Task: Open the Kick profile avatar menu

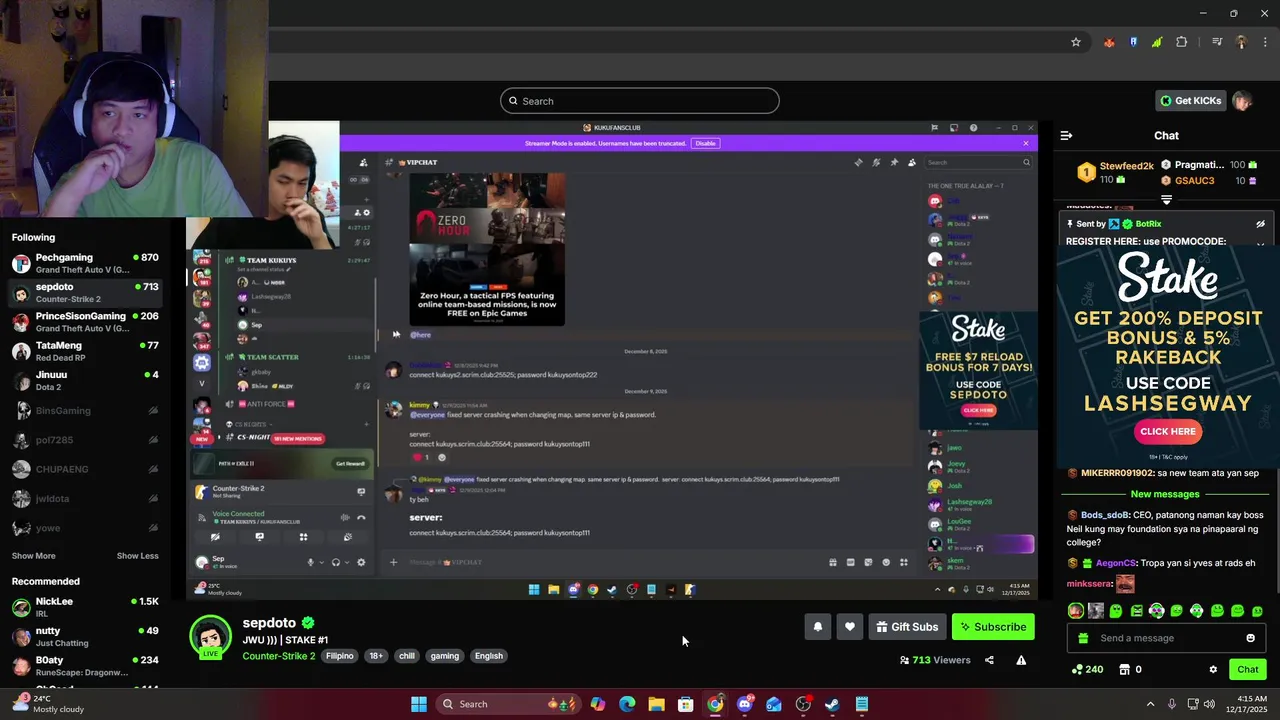Action: point(1242,101)
